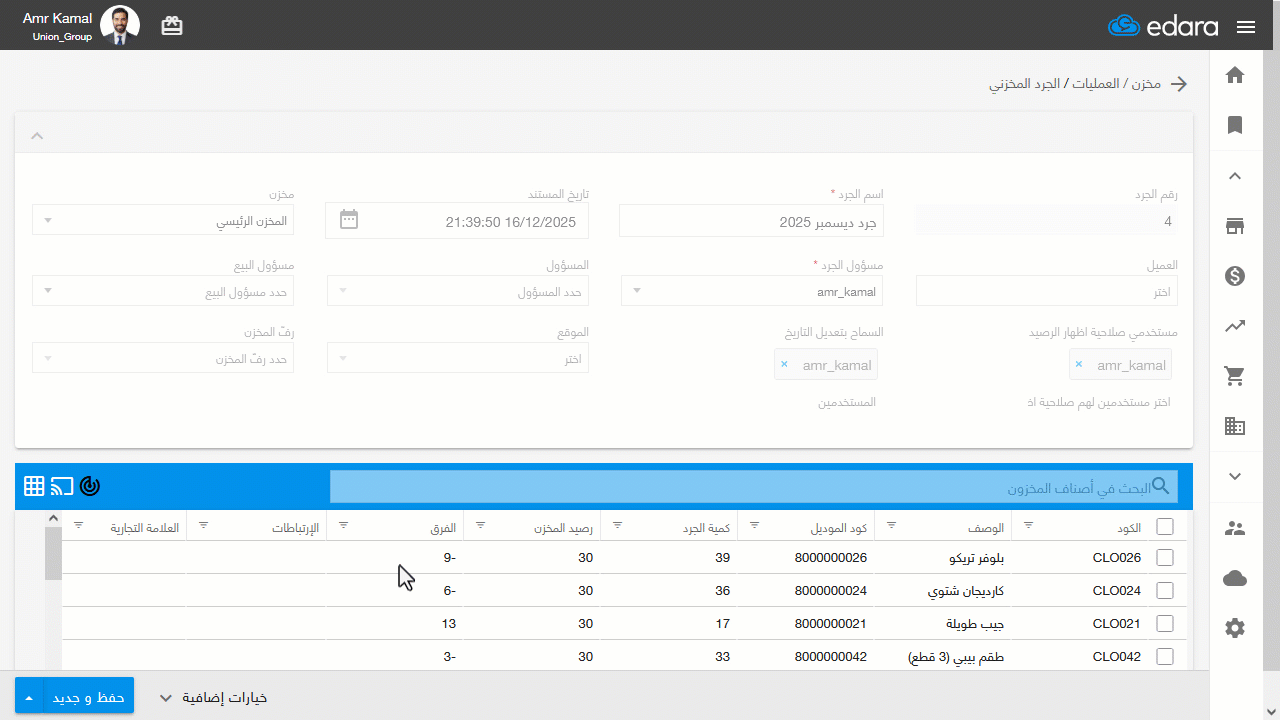Open the gift box icon

pyautogui.click(x=172, y=26)
